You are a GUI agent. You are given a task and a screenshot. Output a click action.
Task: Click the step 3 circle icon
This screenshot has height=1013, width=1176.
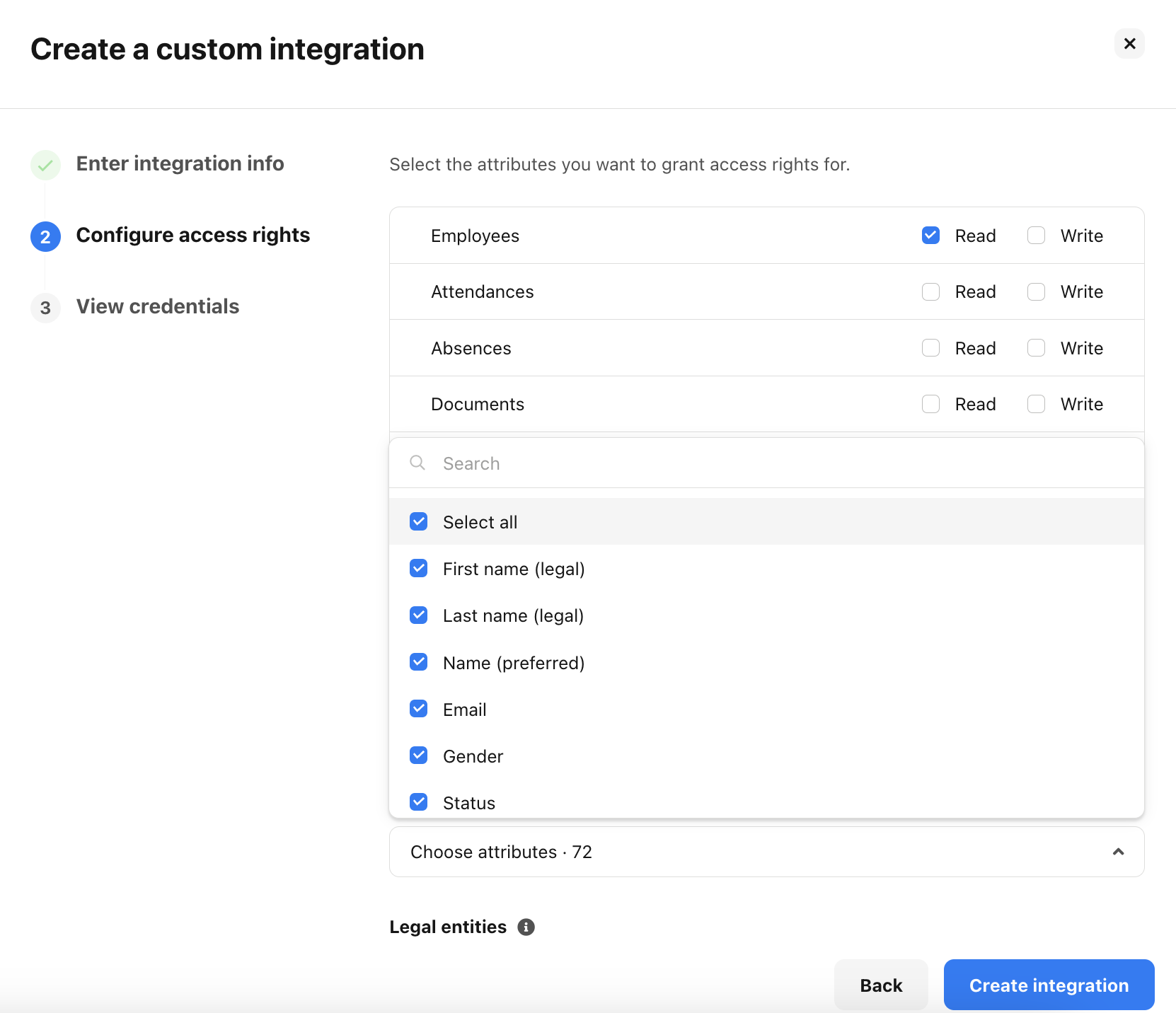pyautogui.click(x=45, y=308)
